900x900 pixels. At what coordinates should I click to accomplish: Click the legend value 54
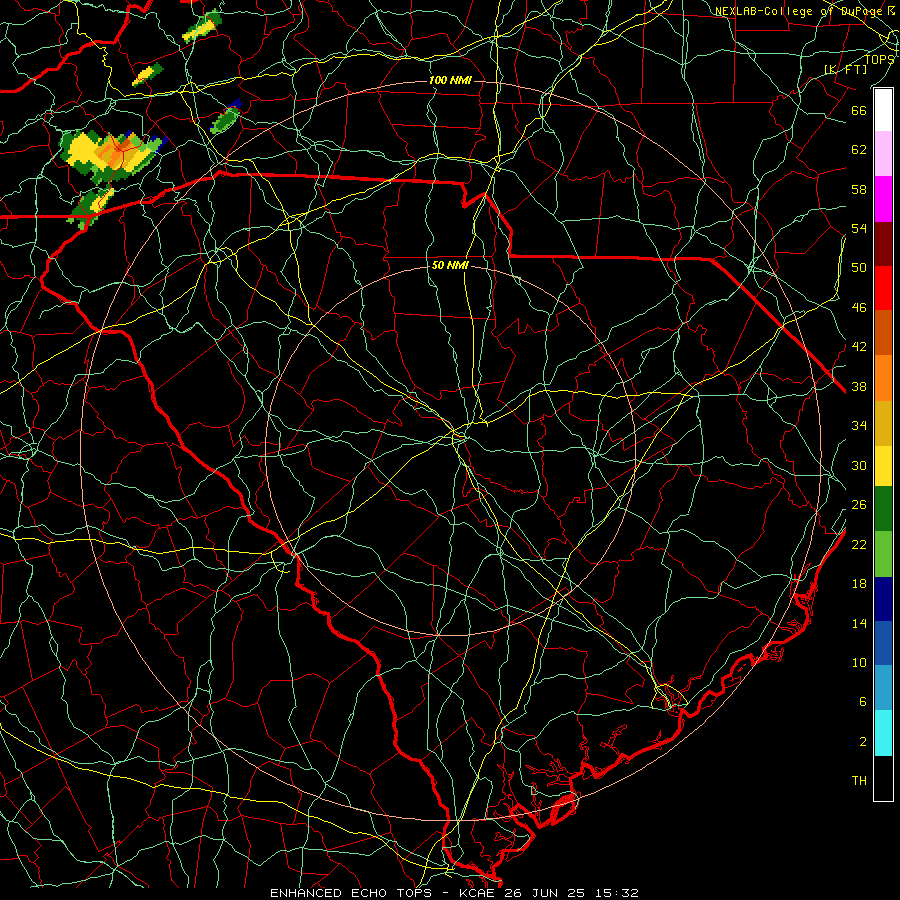coord(859,228)
